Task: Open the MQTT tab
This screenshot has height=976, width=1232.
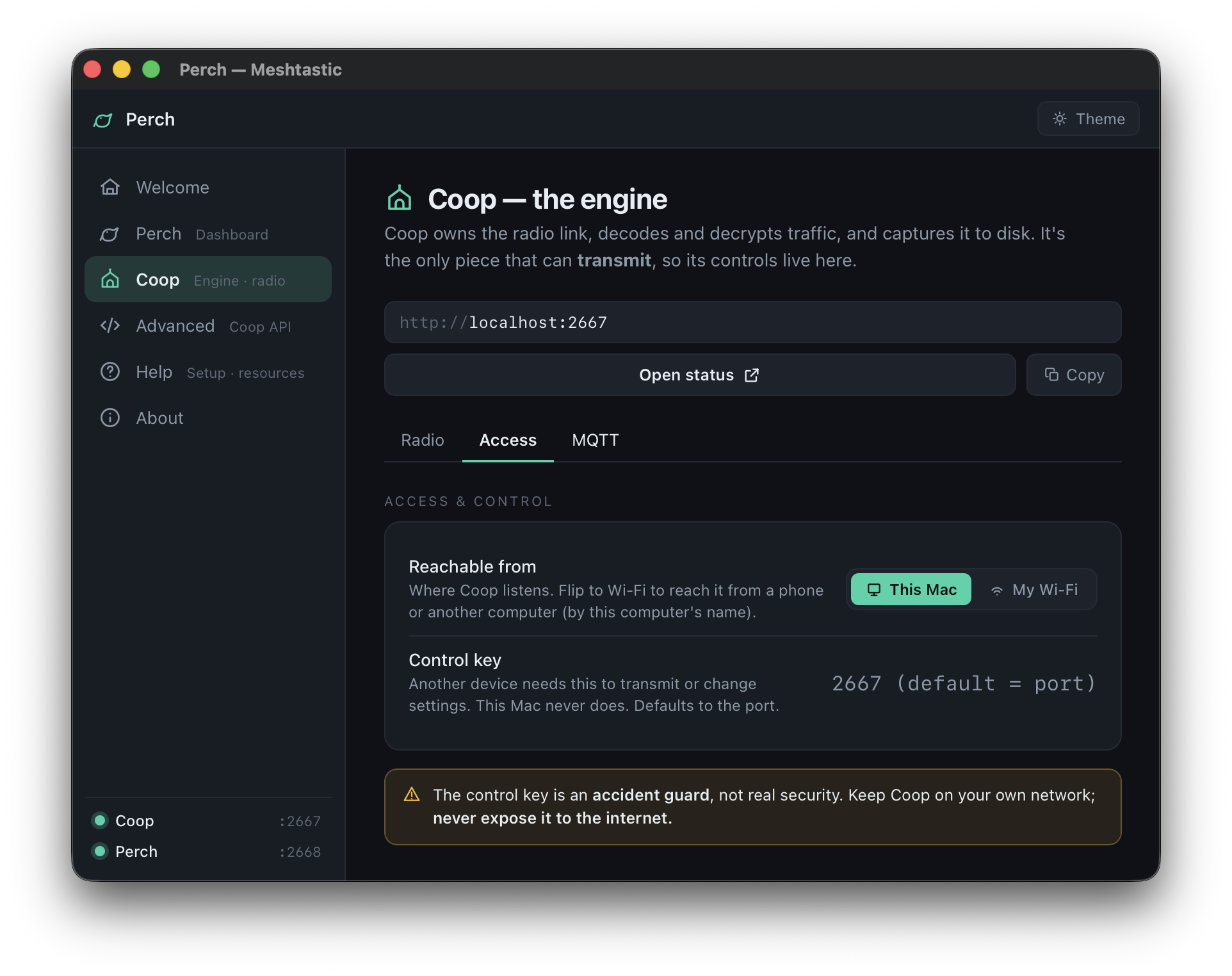Action: pos(596,440)
